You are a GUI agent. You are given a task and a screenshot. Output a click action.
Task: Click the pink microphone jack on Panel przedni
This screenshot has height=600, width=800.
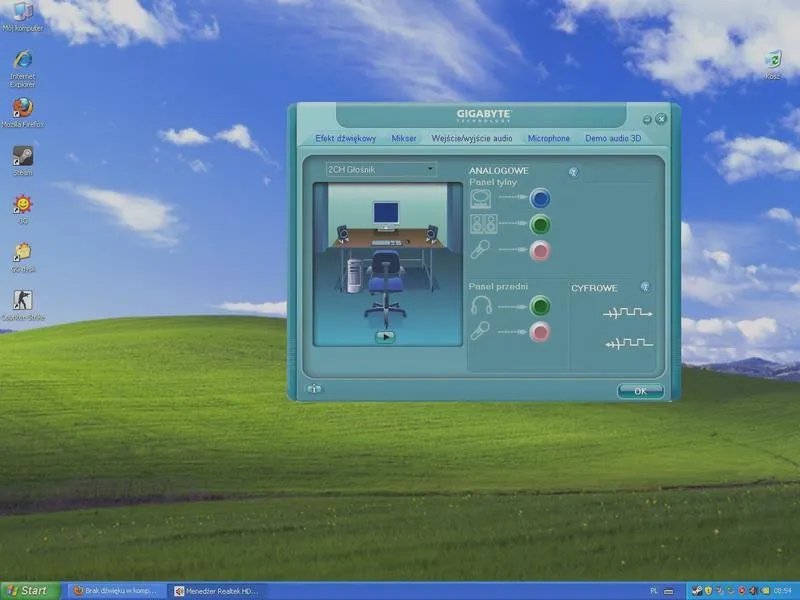pos(540,333)
